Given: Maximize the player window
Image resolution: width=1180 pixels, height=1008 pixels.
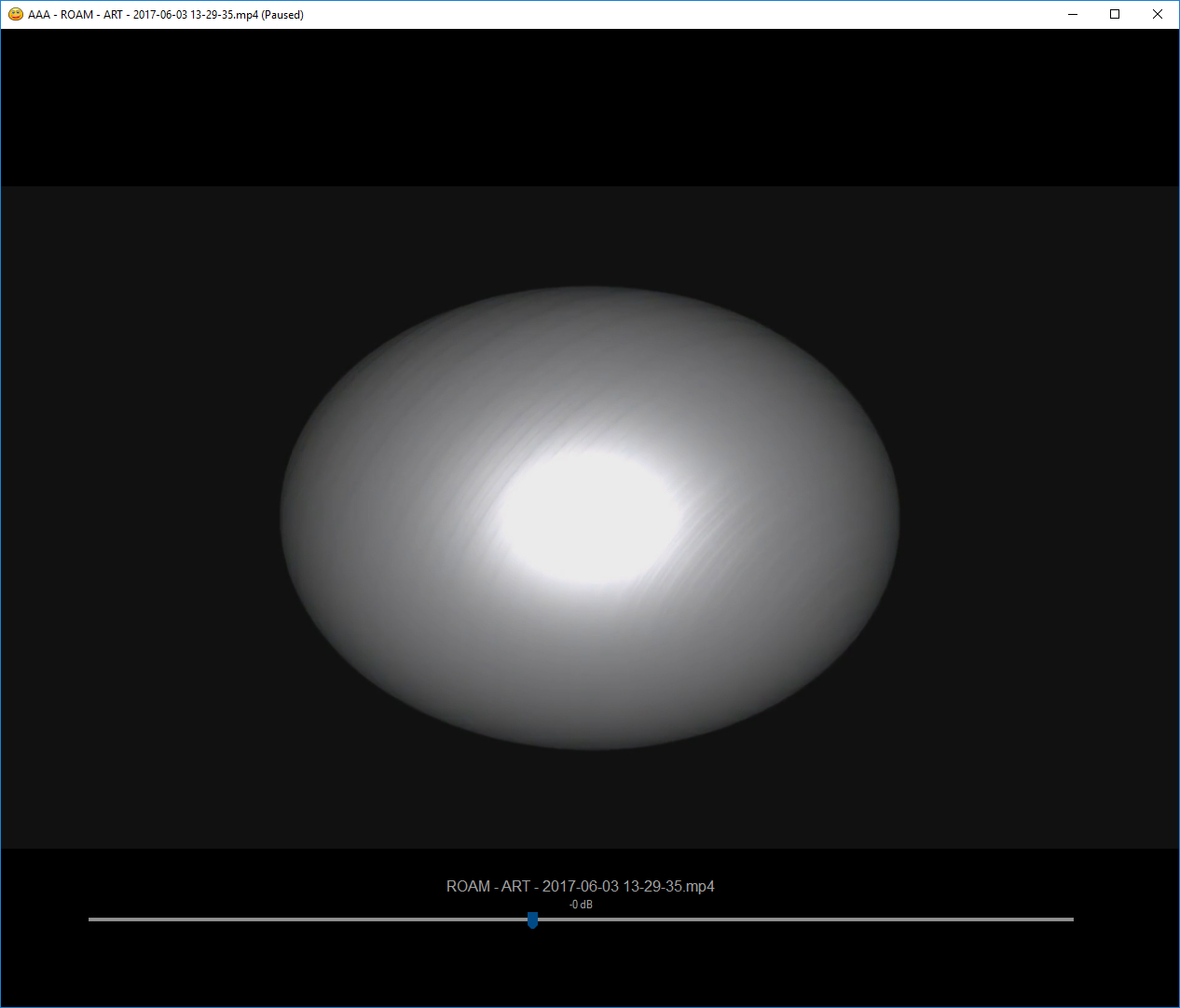Looking at the screenshot, I should 1115,14.
